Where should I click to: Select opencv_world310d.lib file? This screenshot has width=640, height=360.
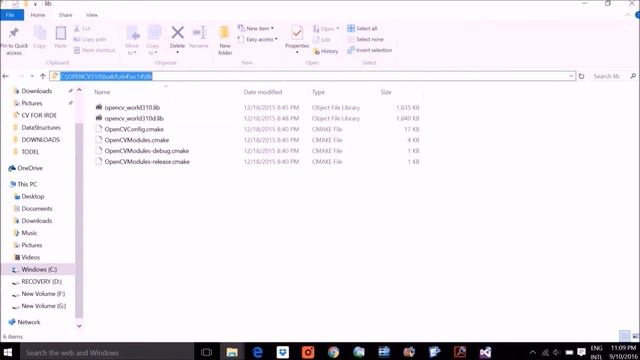click(x=134, y=118)
